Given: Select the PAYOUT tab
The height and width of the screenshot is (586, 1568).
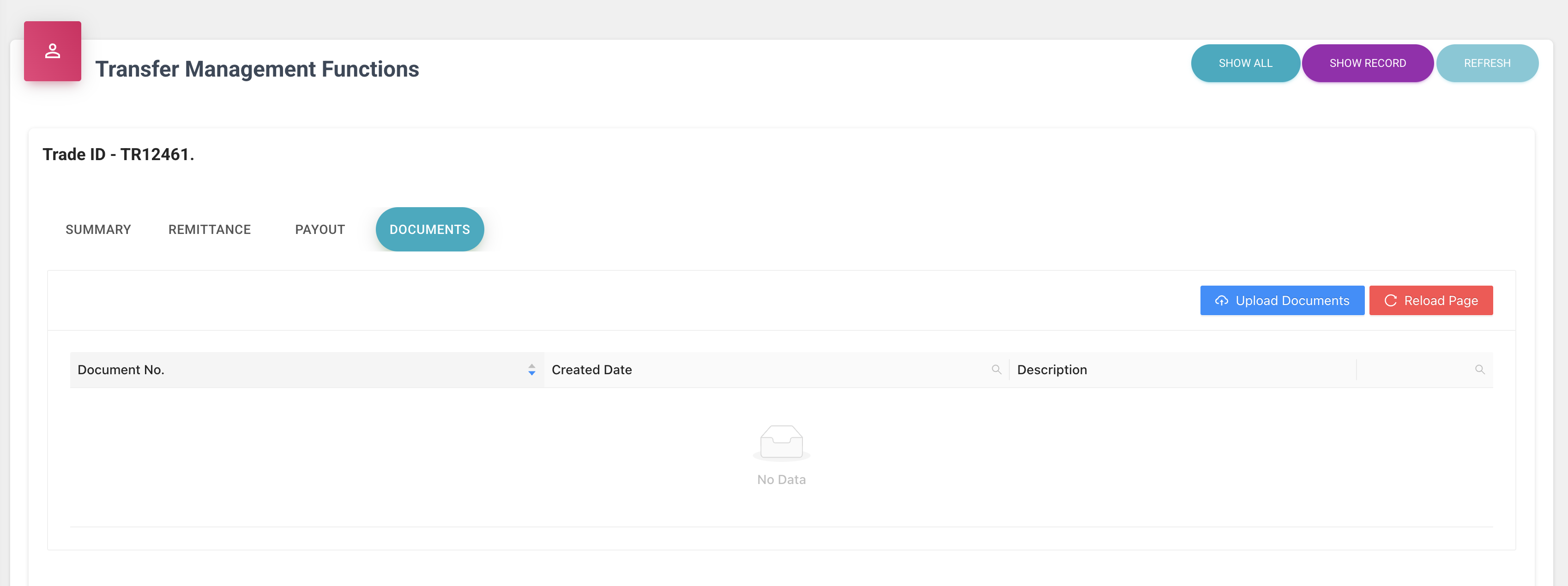Looking at the screenshot, I should [320, 229].
